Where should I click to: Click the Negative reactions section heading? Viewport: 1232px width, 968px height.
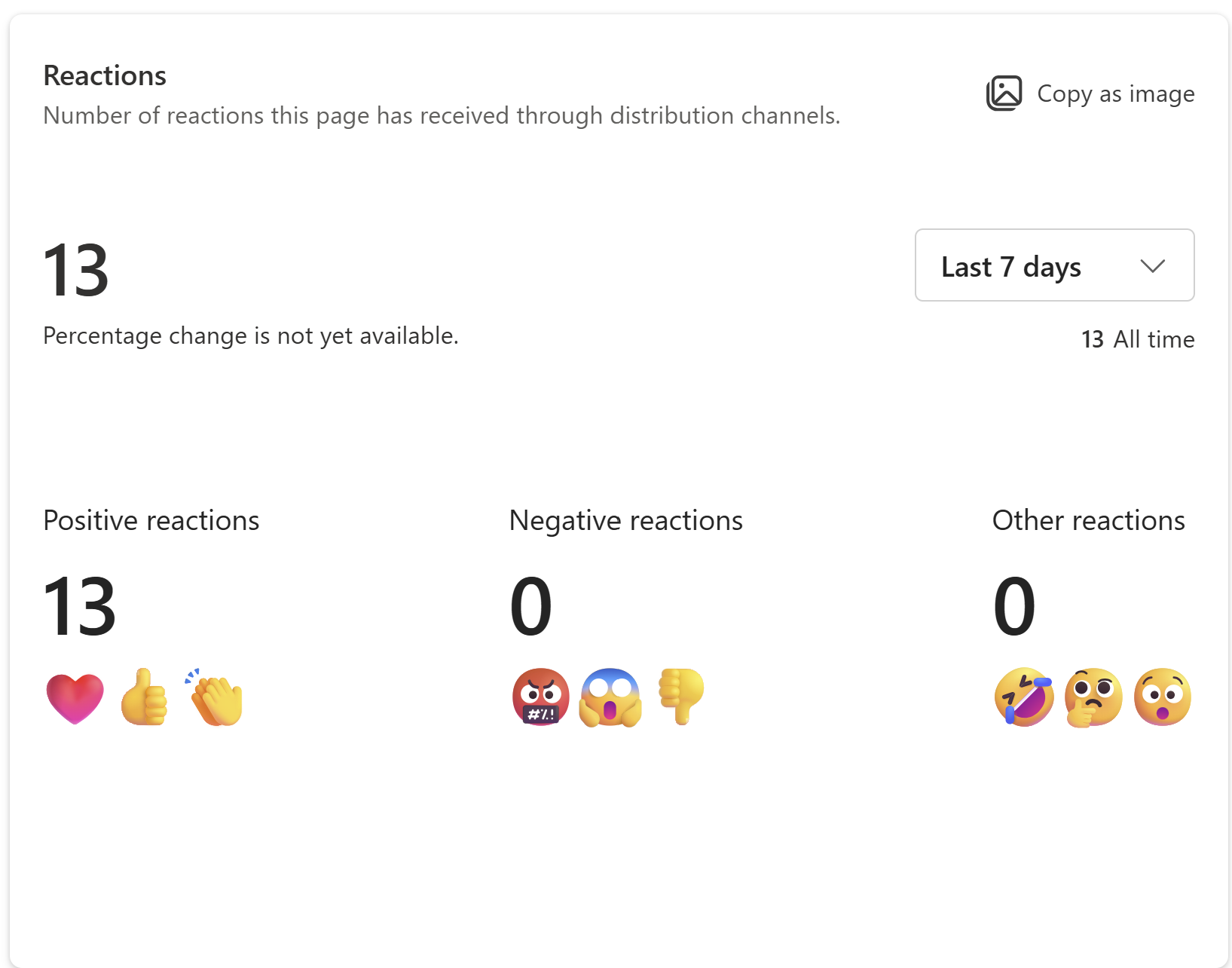click(x=625, y=519)
